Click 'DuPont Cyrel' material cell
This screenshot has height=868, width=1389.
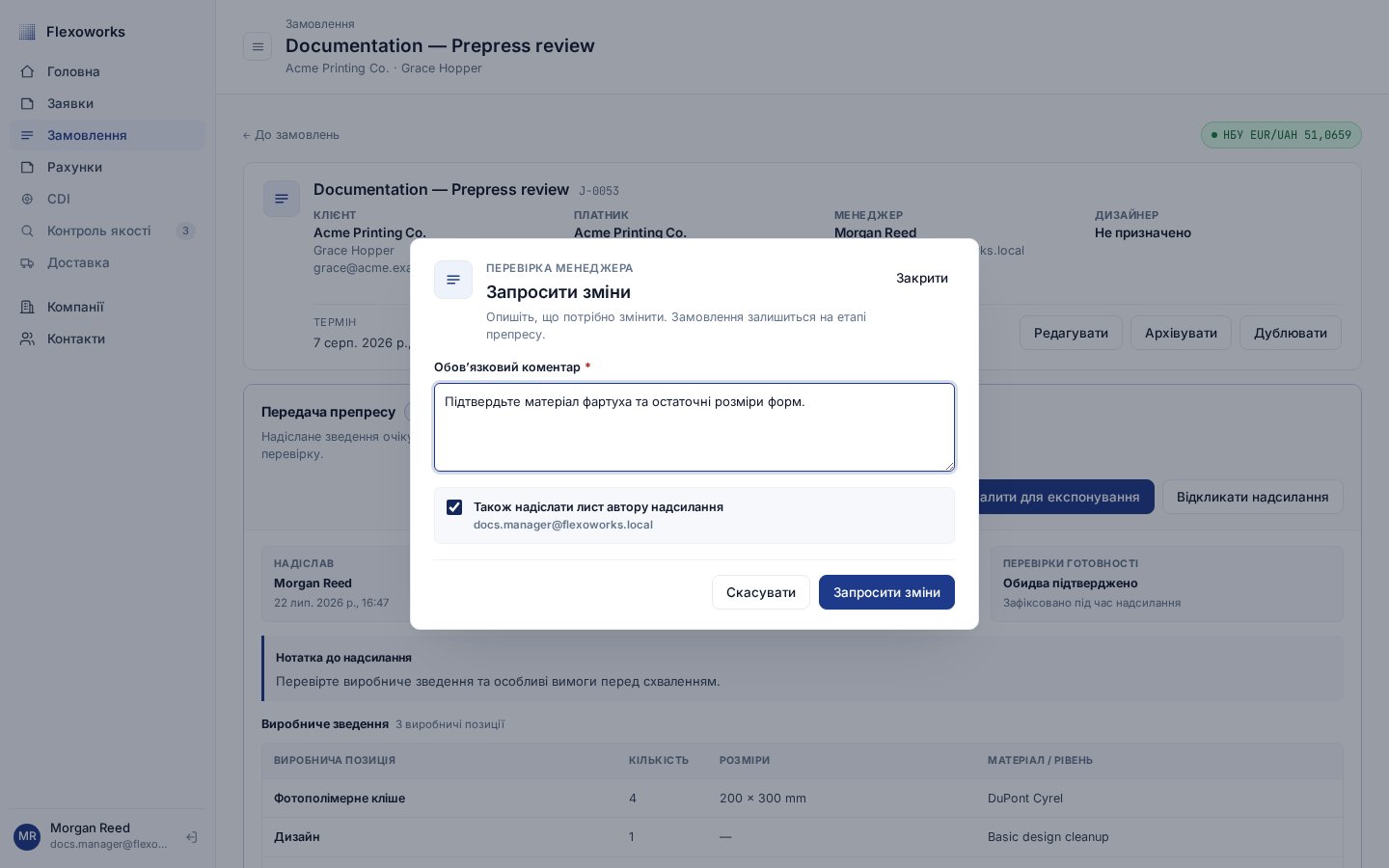(1025, 799)
